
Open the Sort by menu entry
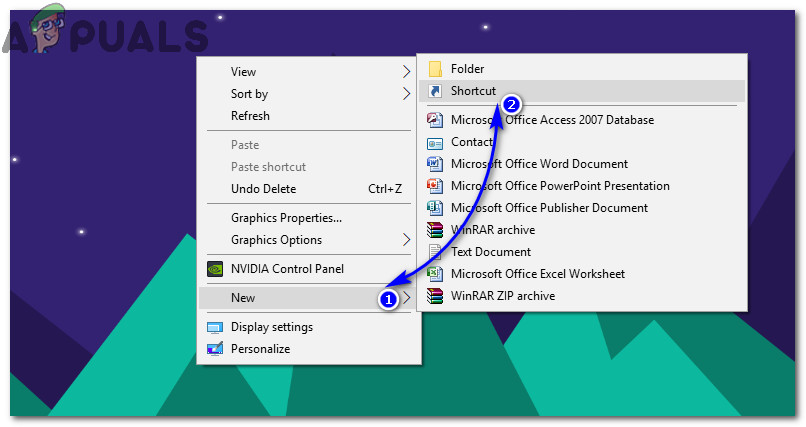click(309, 94)
